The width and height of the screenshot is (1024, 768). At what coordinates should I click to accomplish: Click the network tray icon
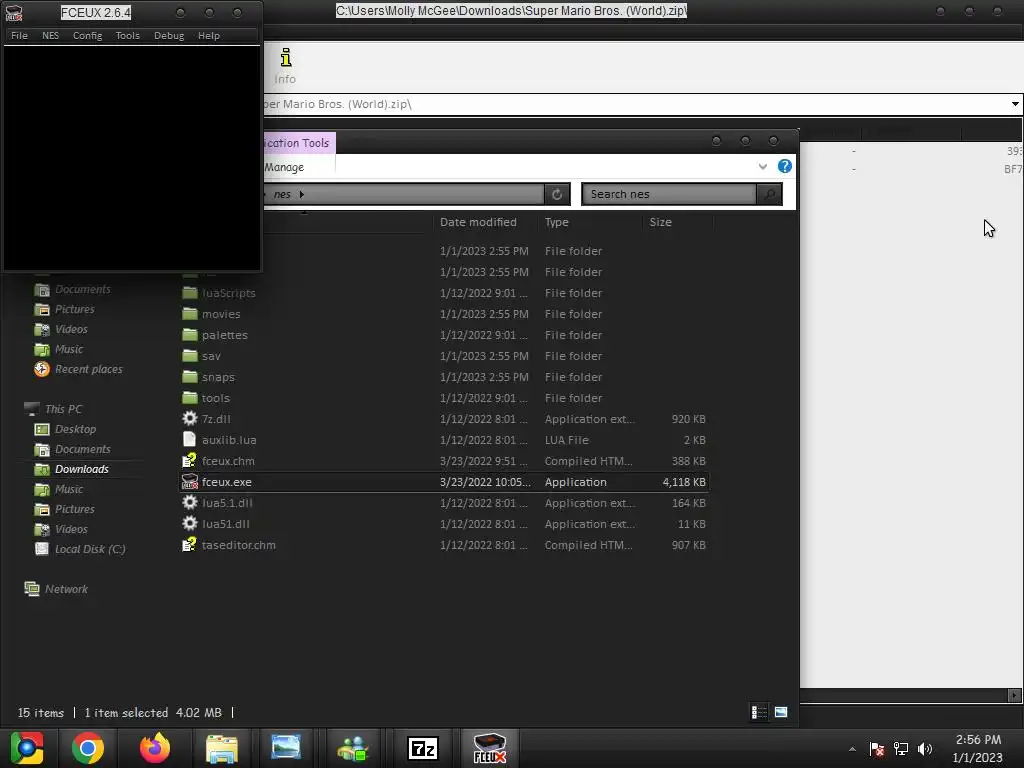pyautogui.click(x=901, y=749)
